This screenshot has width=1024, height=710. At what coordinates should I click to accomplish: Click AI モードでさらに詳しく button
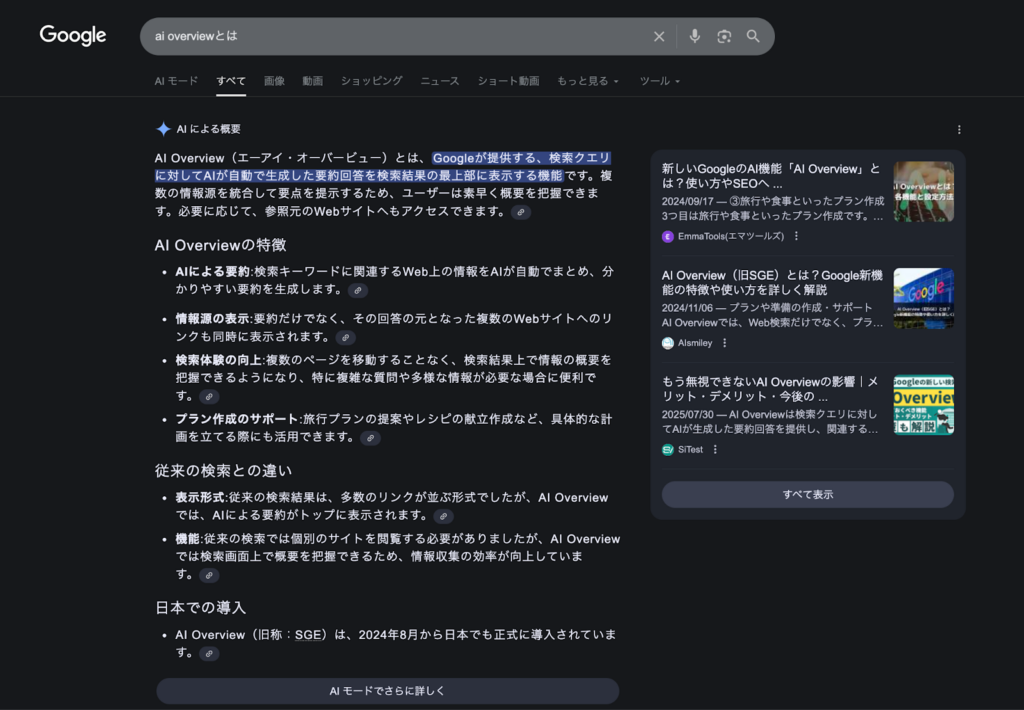[387, 691]
